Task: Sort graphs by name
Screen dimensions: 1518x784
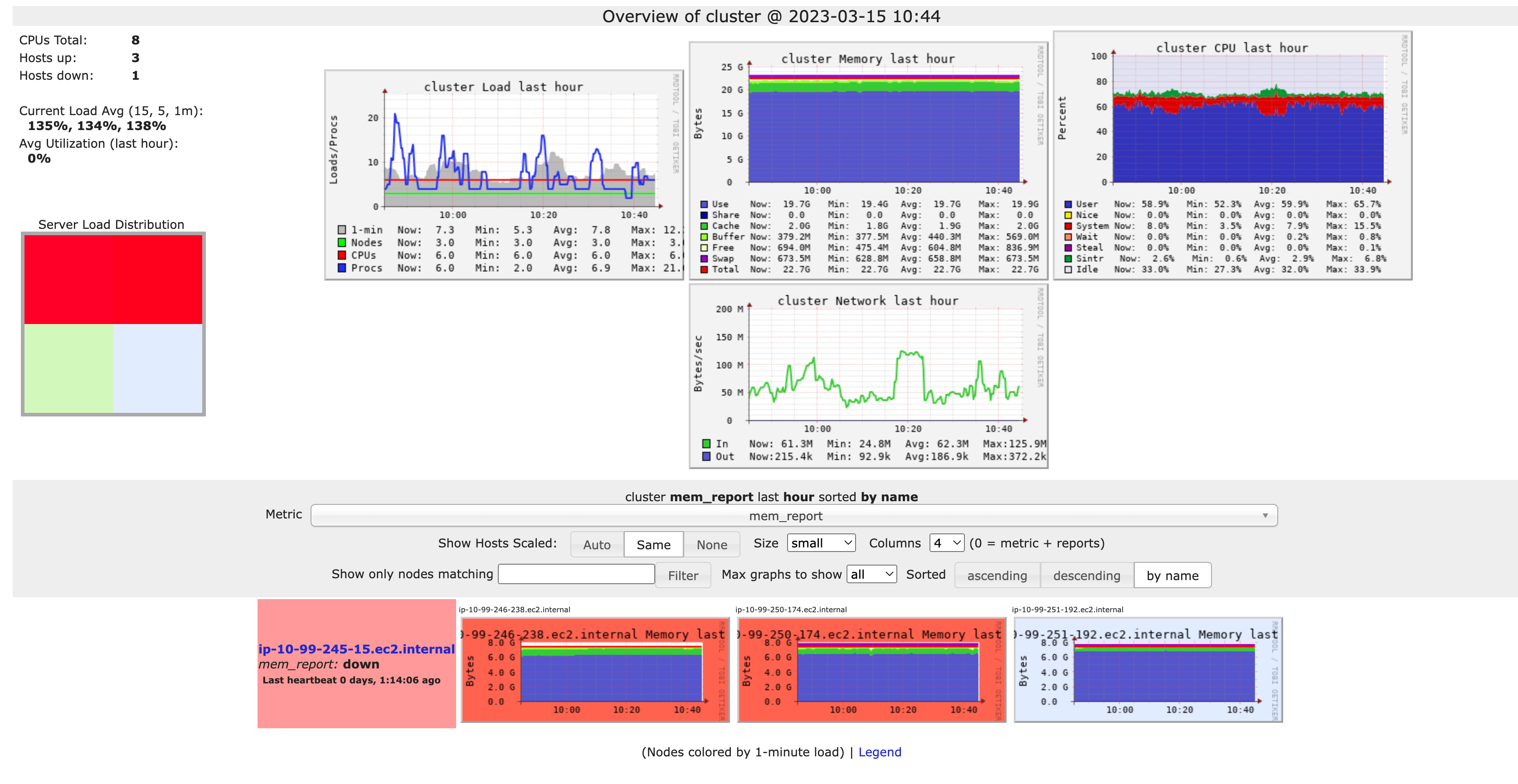Action: (1173, 576)
